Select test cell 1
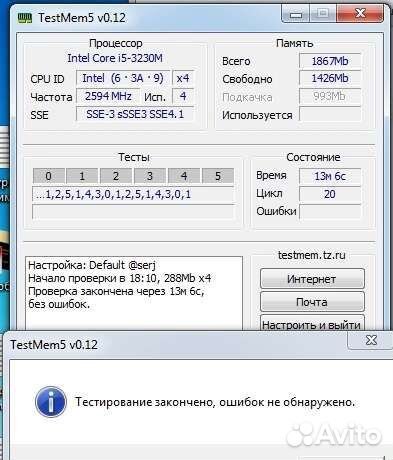Screen dimensions: 393x460 coord(82,176)
